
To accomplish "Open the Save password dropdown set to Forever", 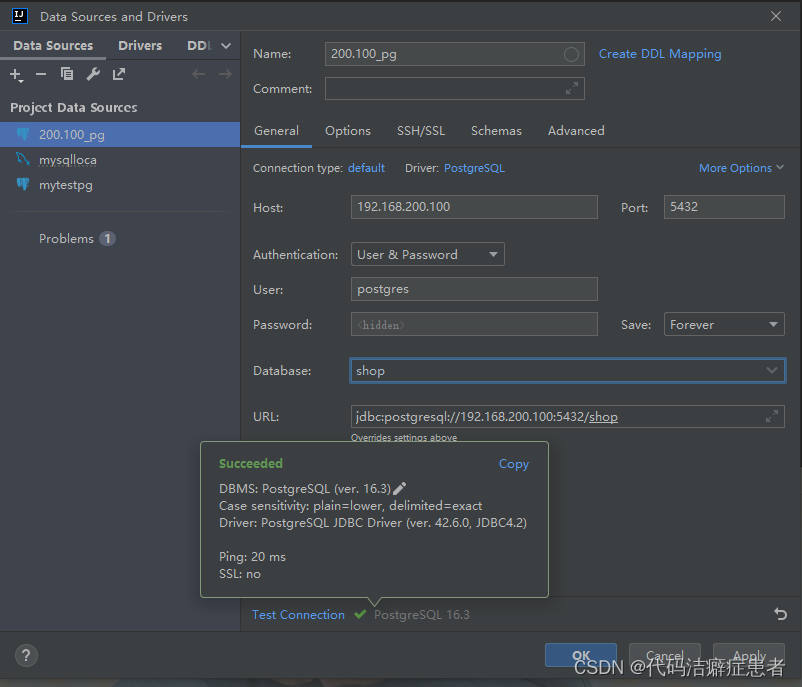I will click(x=723, y=325).
